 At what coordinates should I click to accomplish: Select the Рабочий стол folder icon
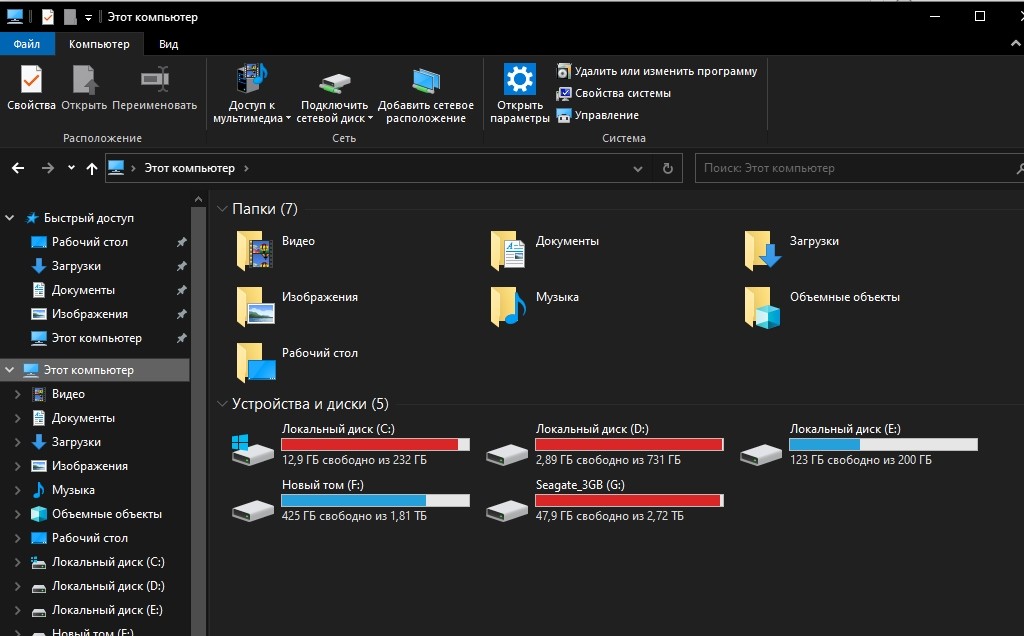(x=255, y=362)
